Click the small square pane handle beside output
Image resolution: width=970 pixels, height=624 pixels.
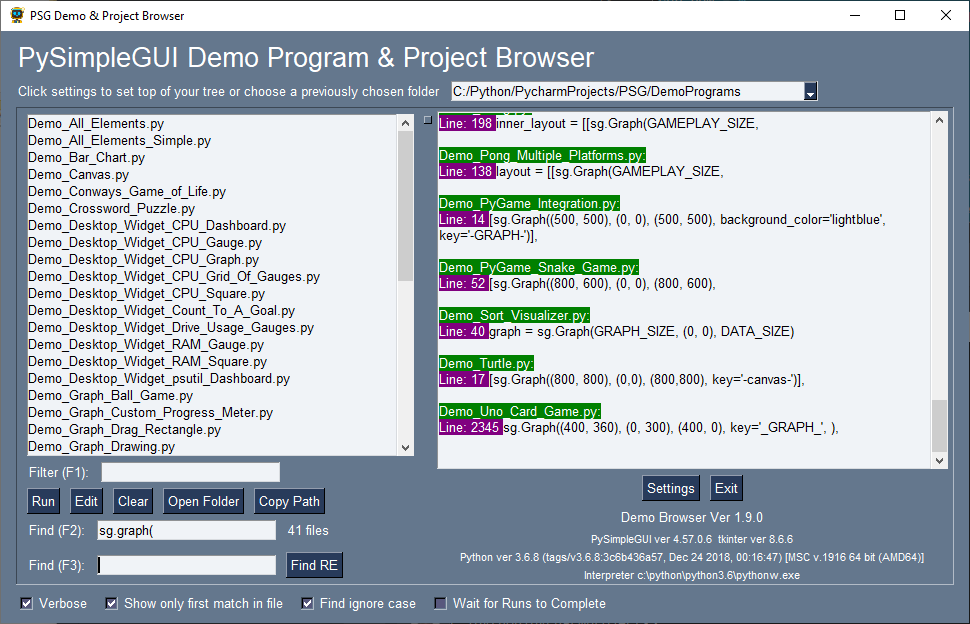[427, 120]
